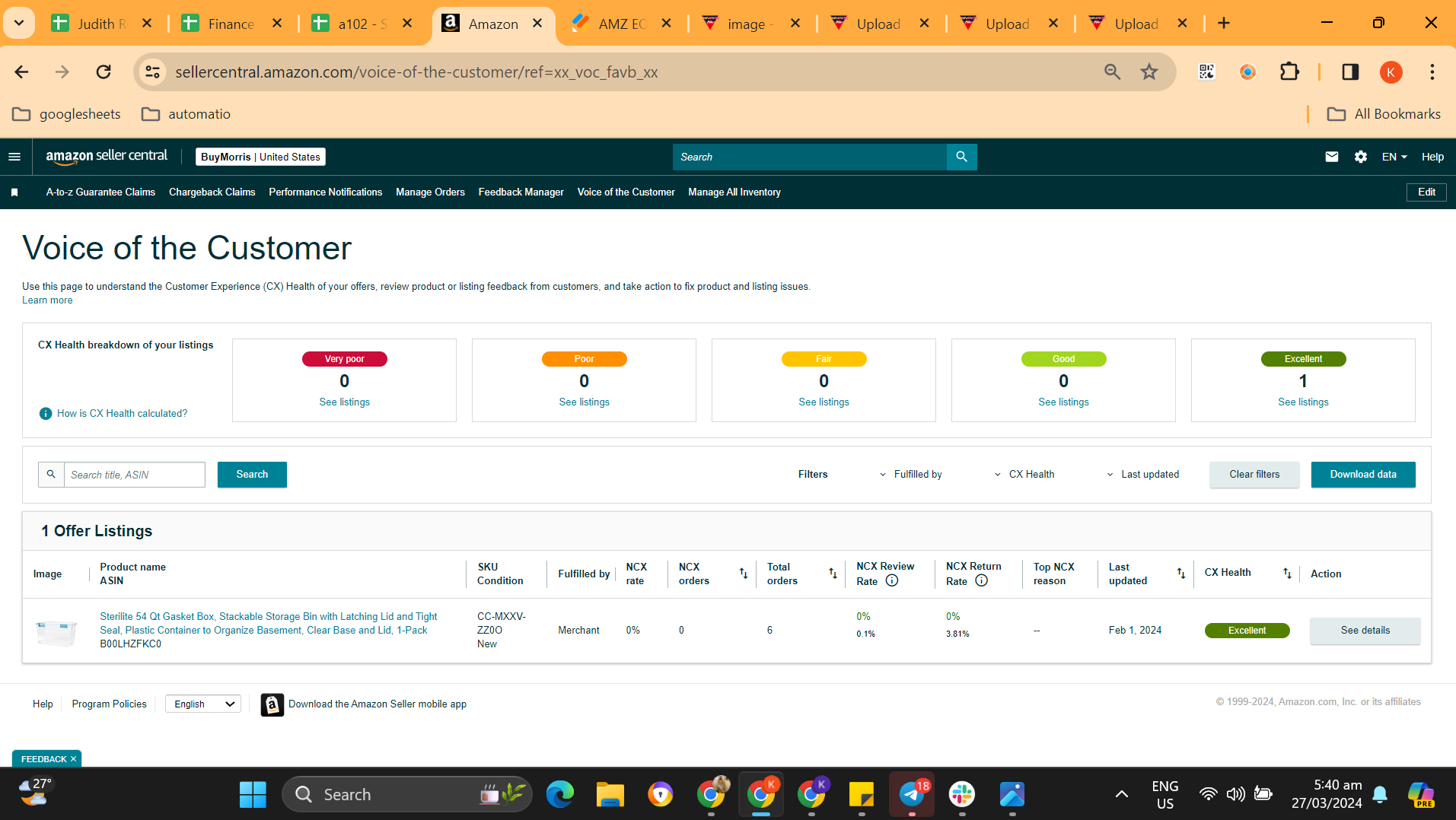Open How is CX Health calculated link
This screenshot has height=820, width=1456.
coord(122,414)
